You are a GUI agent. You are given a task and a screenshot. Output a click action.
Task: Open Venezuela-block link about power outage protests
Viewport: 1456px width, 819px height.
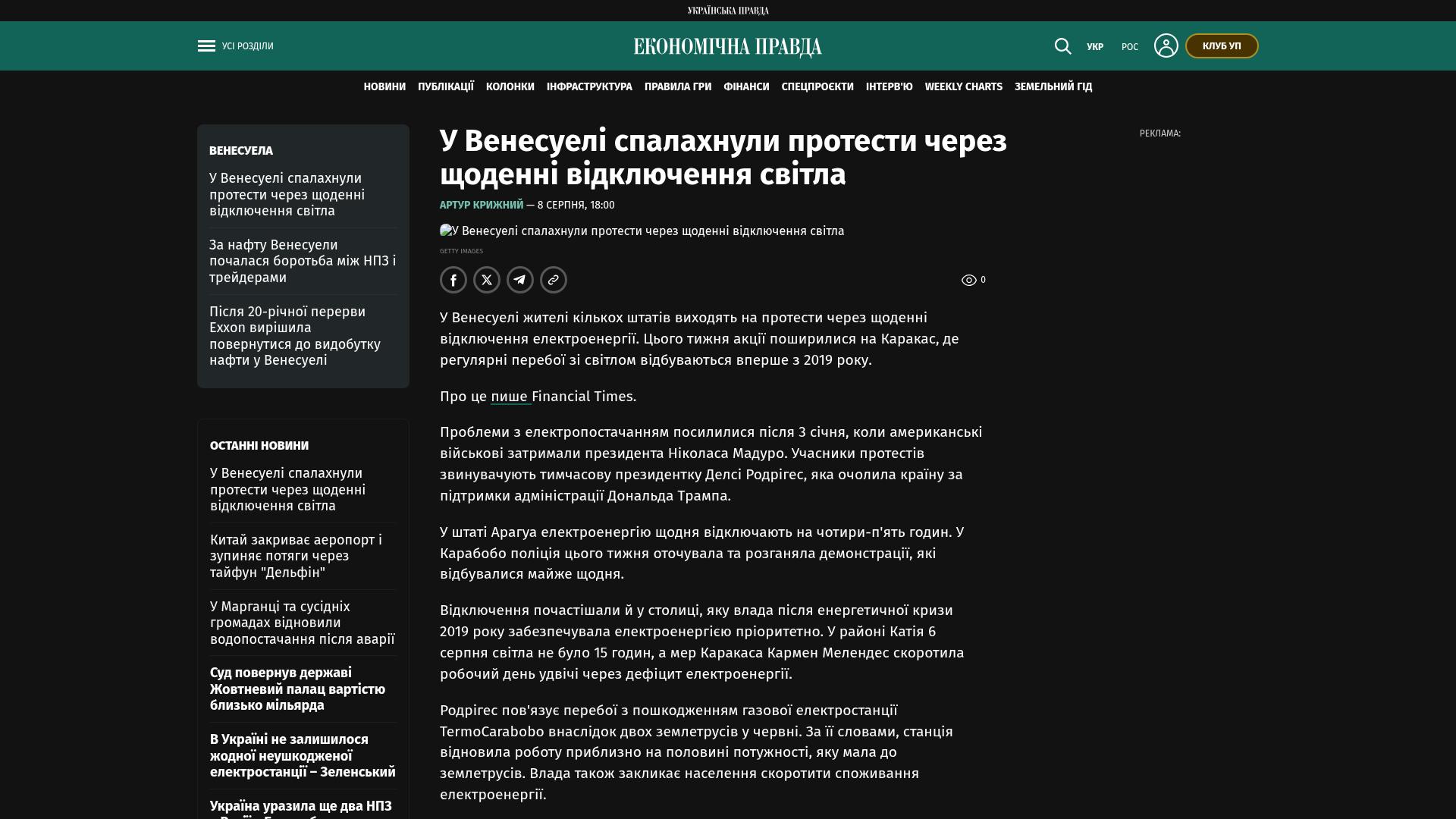(x=287, y=195)
